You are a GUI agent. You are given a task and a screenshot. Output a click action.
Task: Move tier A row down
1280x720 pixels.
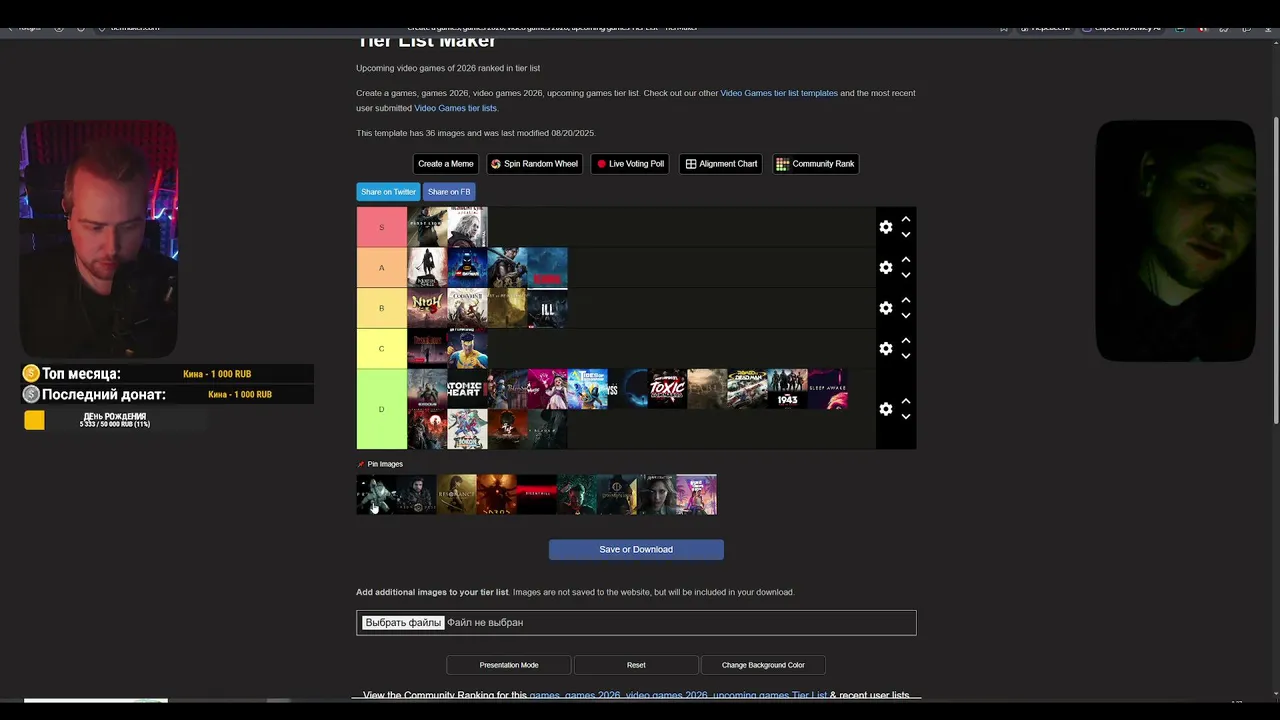pyautogui.click(x=905, y=275)
